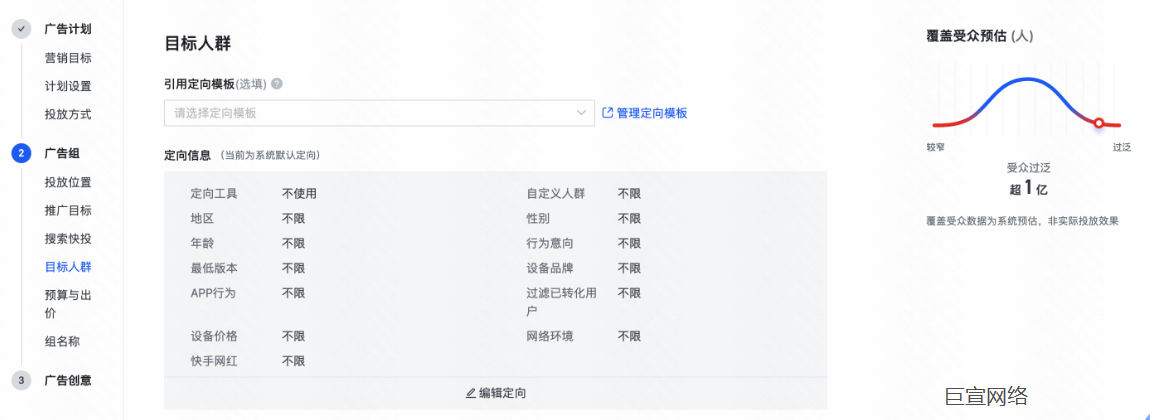The width and height of the screenshot is (1150, 420).
Task: Click the 不限 value for 性别
Action: (629, 218)
